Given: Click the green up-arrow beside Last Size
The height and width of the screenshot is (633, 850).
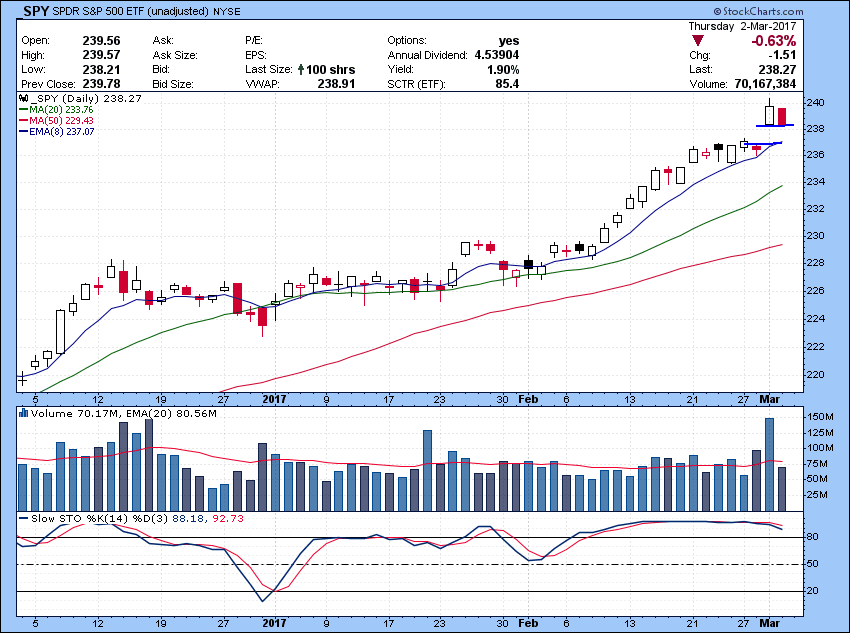Looking at the screenshot, I should 301,69.
